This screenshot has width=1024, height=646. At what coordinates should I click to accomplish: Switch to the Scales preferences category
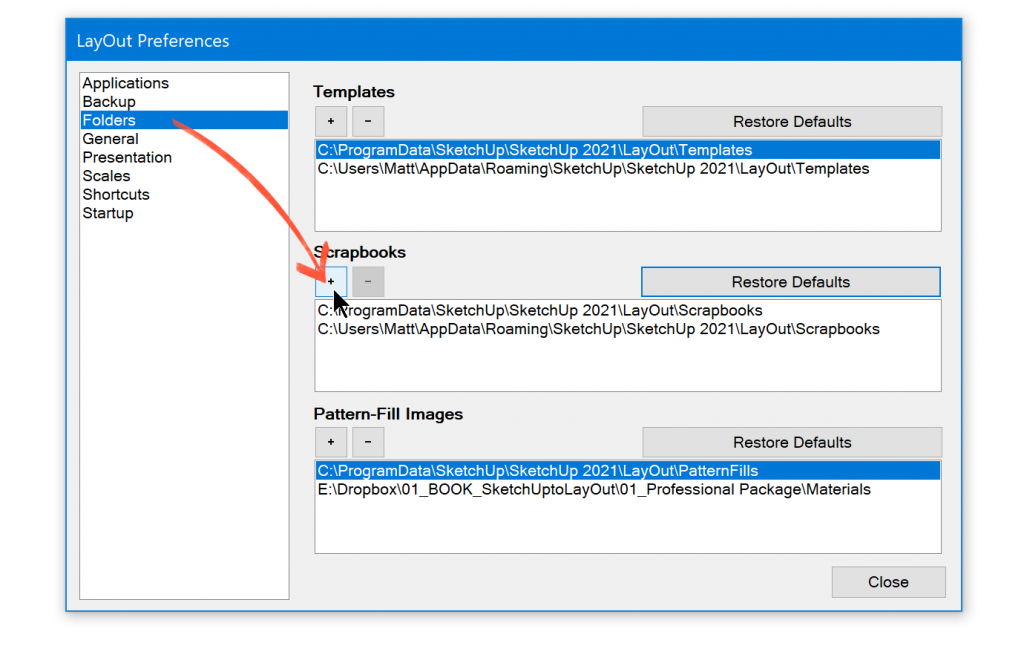(106, 176)
